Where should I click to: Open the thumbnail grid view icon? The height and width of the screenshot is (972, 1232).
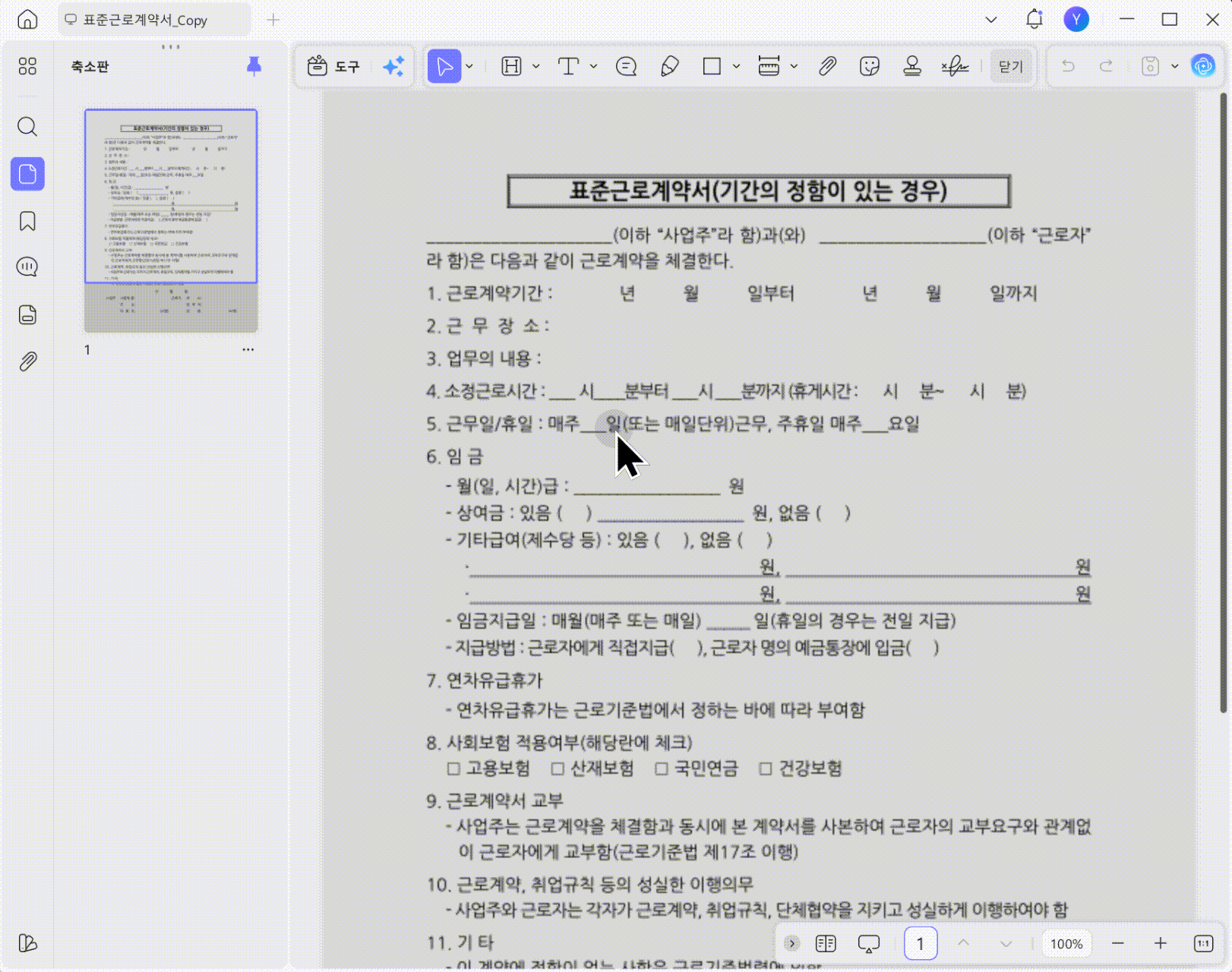pos(27,67)
